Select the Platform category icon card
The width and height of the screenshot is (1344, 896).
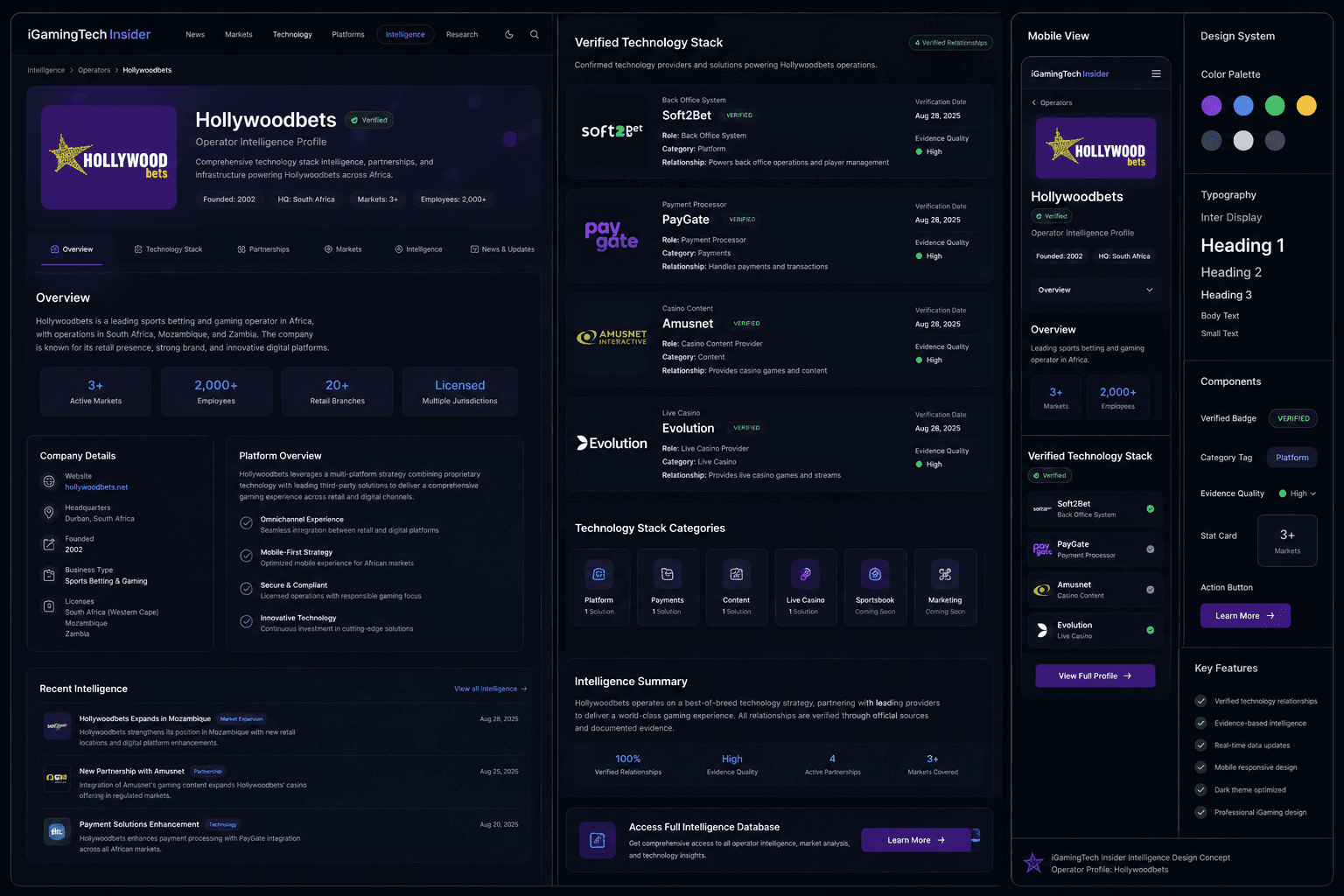[x=599, y=587]
